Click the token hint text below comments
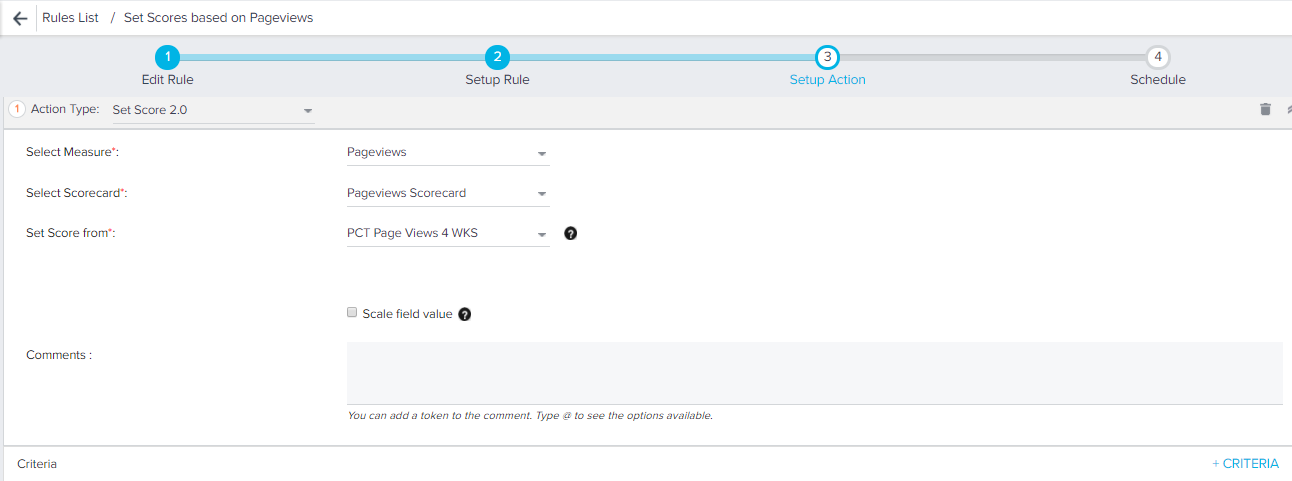Image resolution: width=1292 pixels, height=481 pixels. pos(530,415)
